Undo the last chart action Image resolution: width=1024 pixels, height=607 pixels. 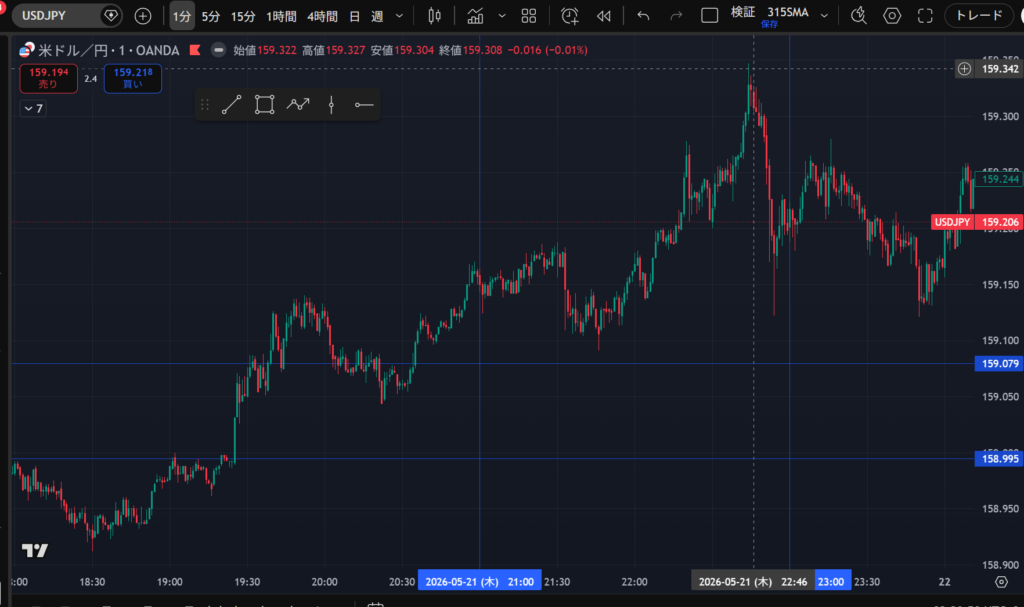(x=643, y=16)
